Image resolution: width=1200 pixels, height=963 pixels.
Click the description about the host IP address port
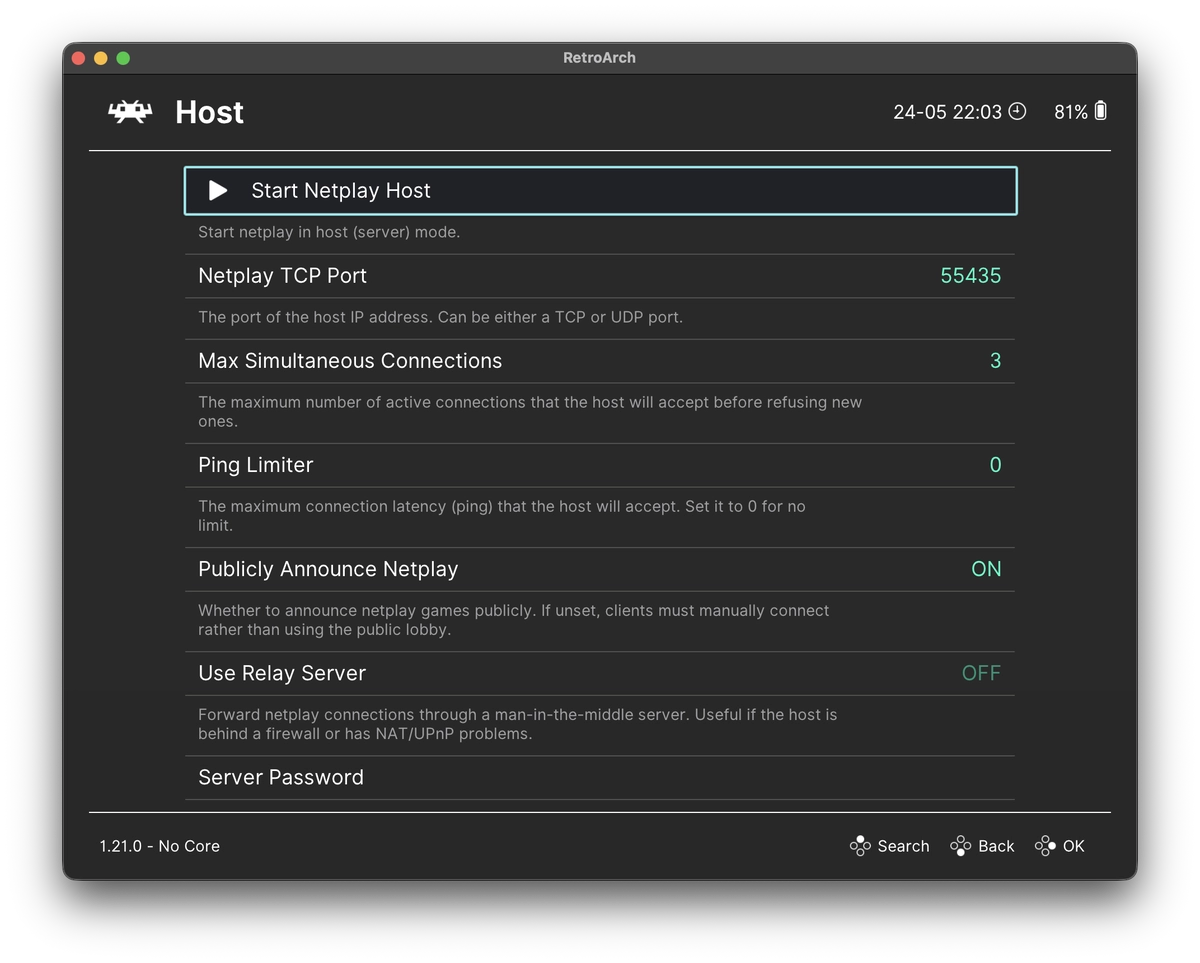point(440,317)
